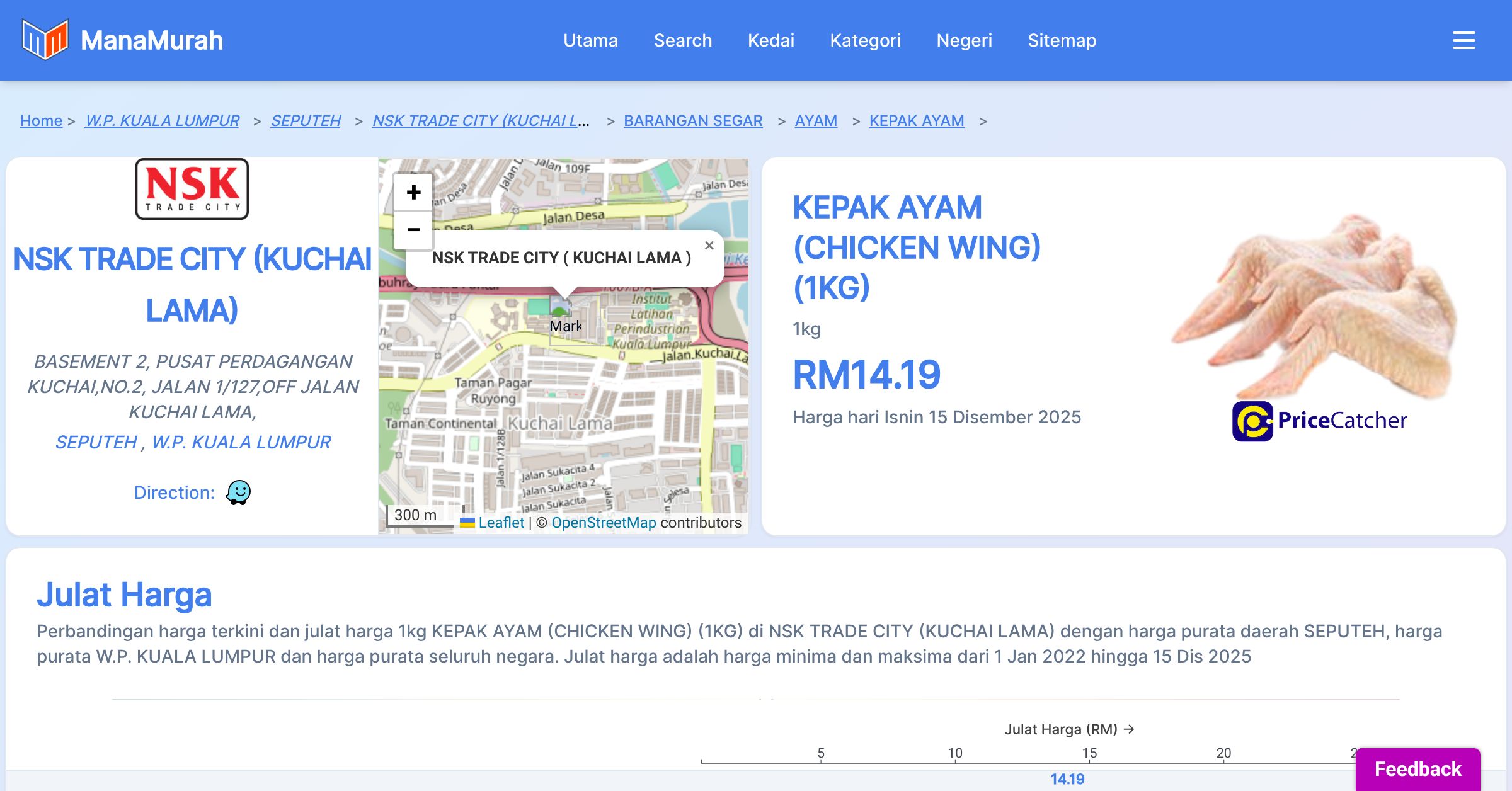Click the ManaMurah logo icon
1512x791 pixels.
pyautogui.click(x=45, y=40)
